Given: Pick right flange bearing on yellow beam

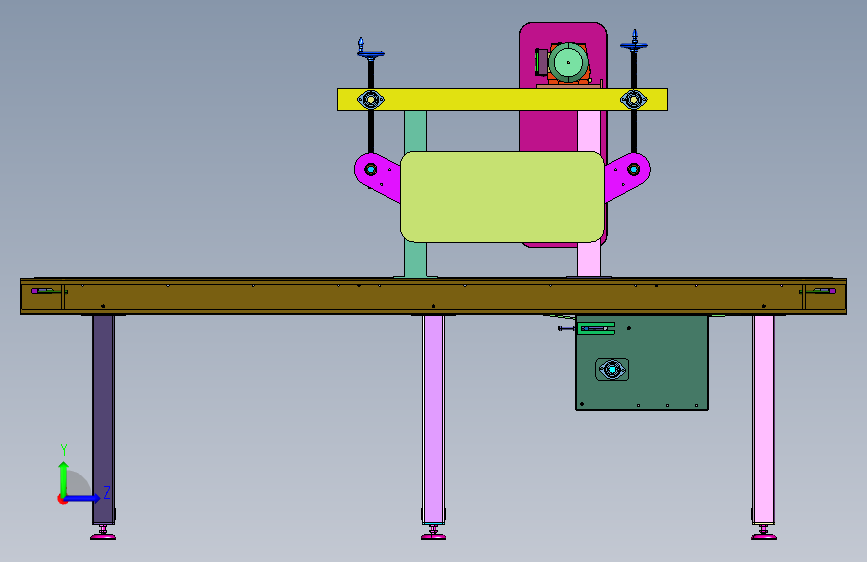Looking at the screenshot, I should [x=634, y=100].
